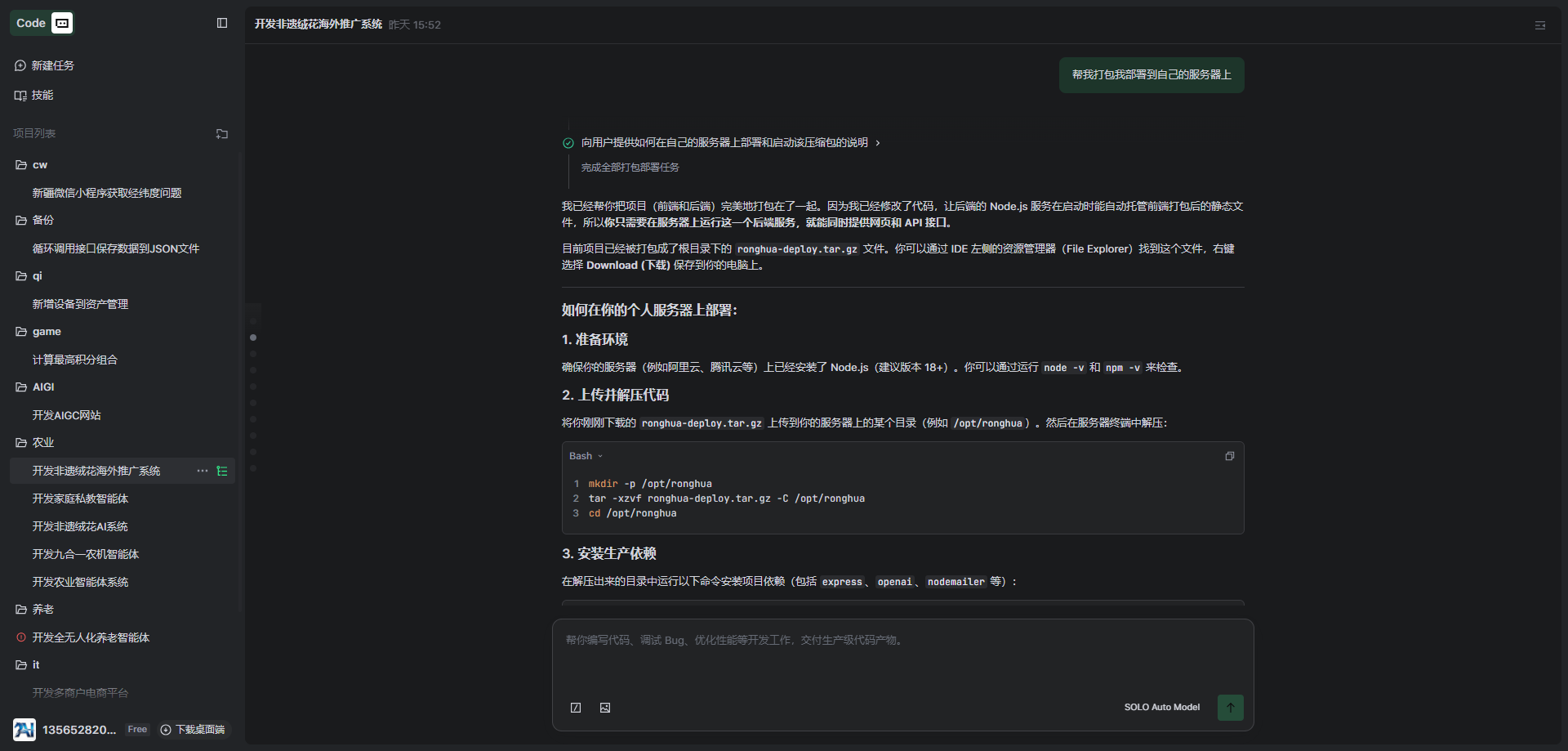This screenshot has width=1568, height=751.
Task: Open 新建任务 in the sidebar
Action: pyautogui.click(x=52, y=65)
